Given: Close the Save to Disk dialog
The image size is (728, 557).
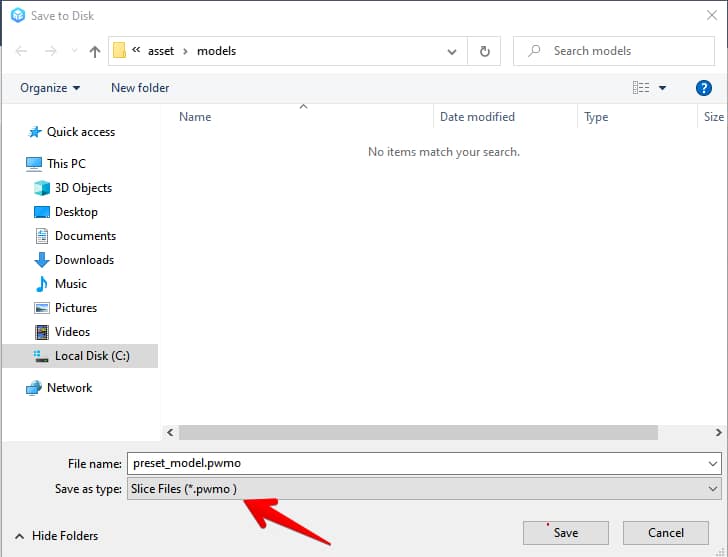Looking at the screenshot, I should tap(712, 15).
